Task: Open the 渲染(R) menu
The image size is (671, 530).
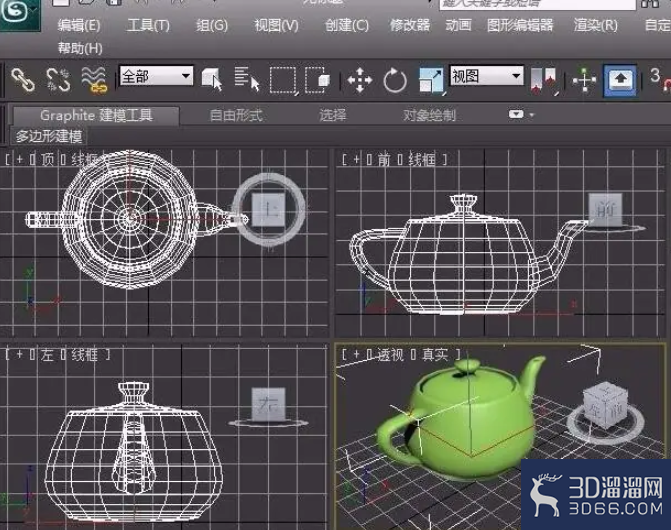Action: [x=596, y=25]
